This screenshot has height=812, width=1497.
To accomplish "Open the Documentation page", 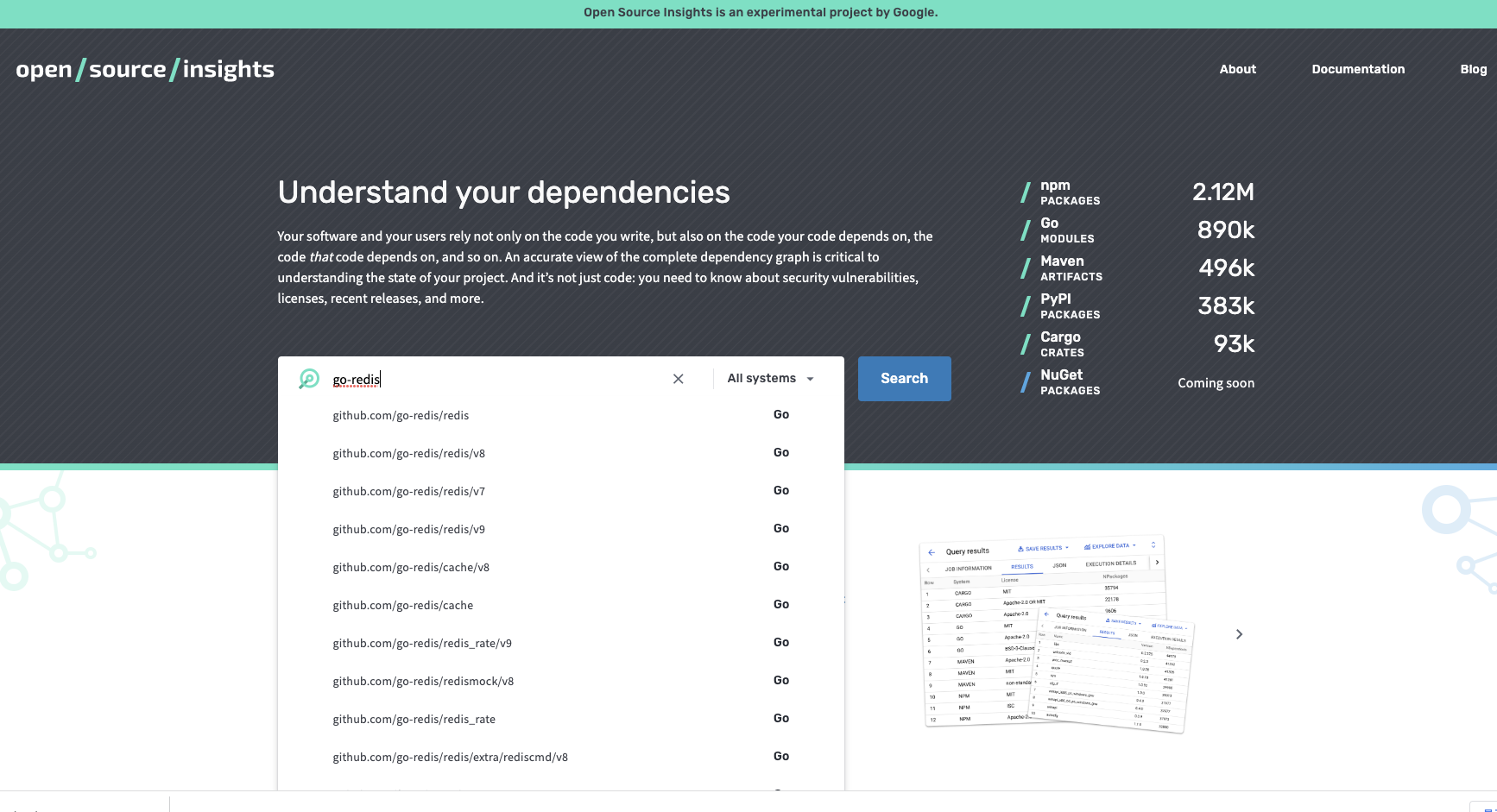I will [1358, 69].
